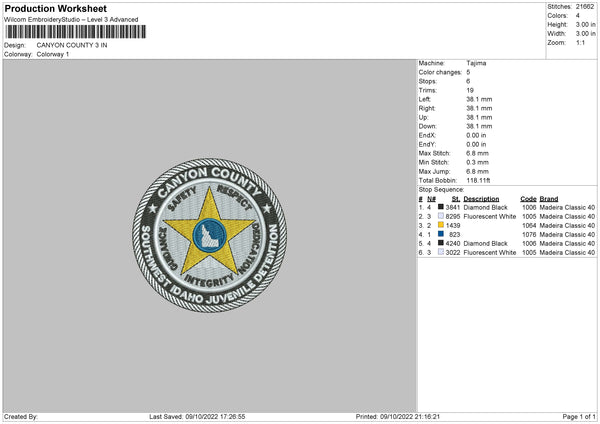Click the Stops value '6'
The width and height of the screenshot is (600, 424).
(468, 81)
